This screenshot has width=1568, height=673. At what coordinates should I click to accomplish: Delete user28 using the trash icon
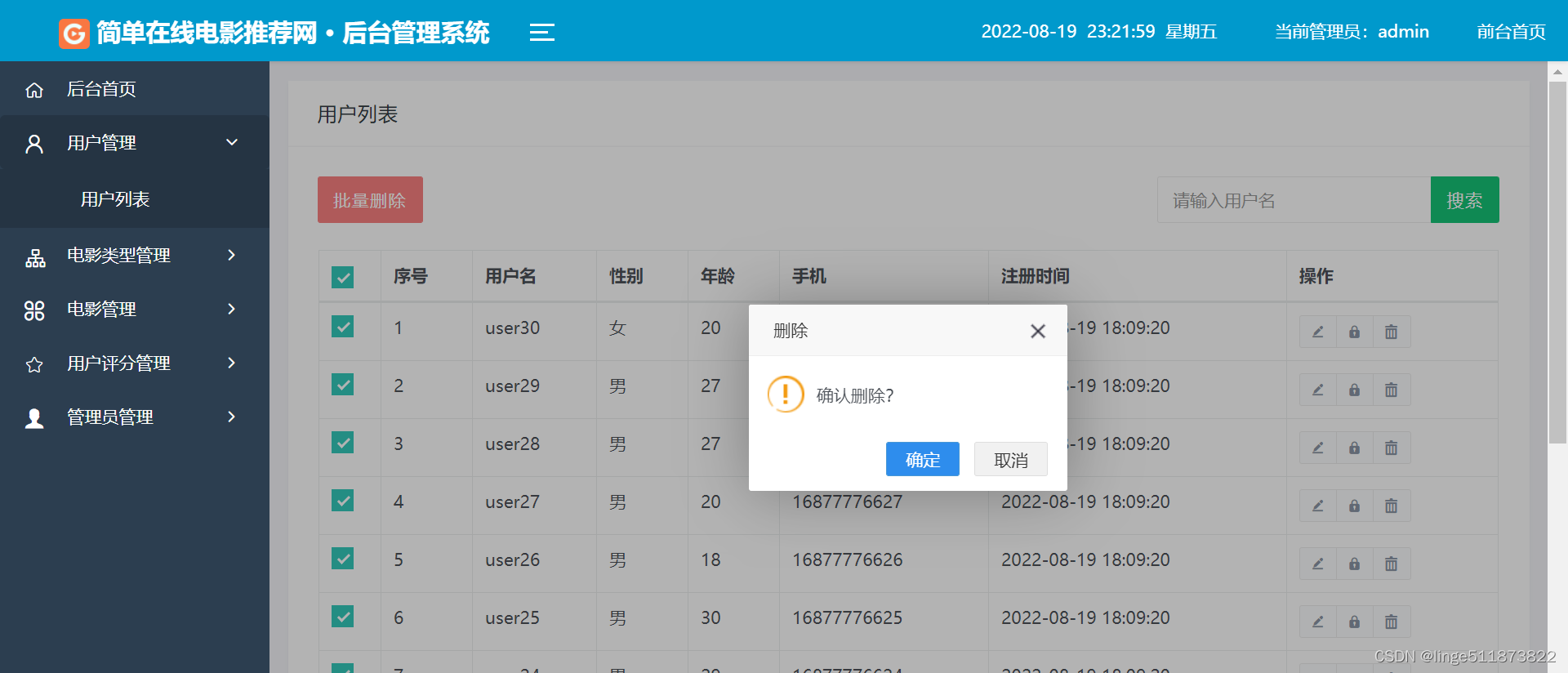tap(1392, 448)
